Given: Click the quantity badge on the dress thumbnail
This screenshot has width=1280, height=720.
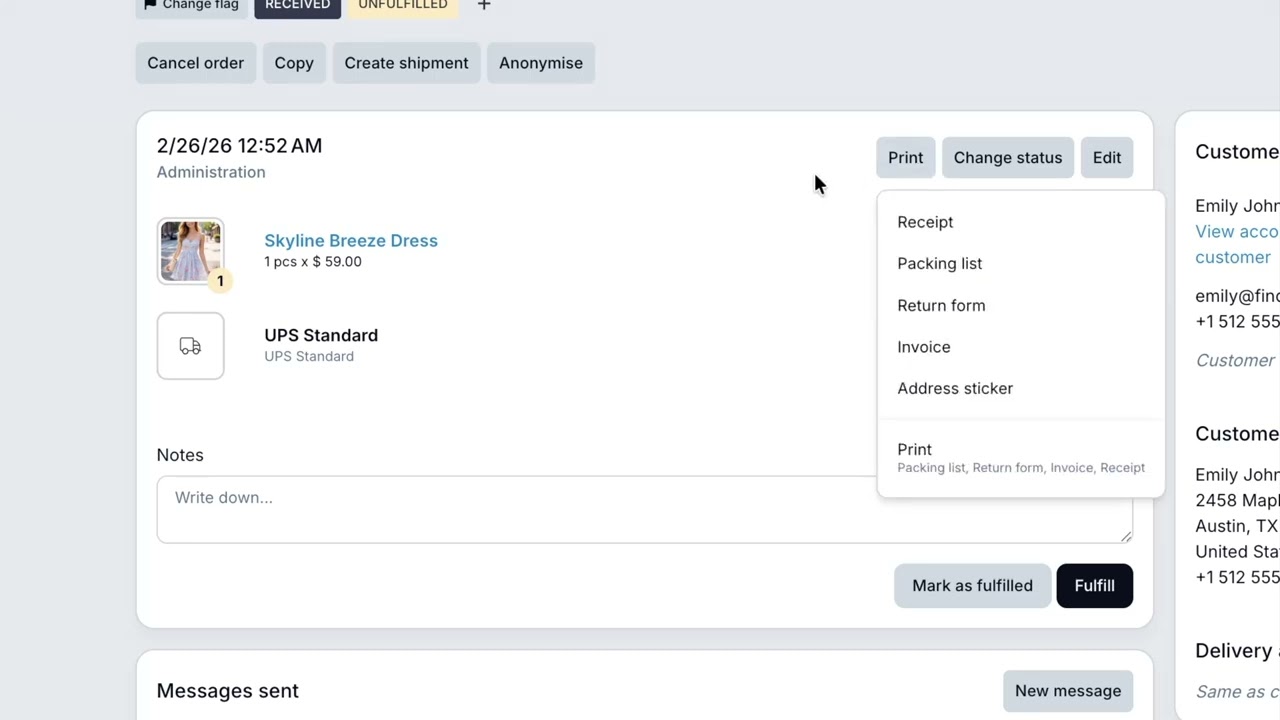Looking at the screenshot, I should tap(220, 281).
